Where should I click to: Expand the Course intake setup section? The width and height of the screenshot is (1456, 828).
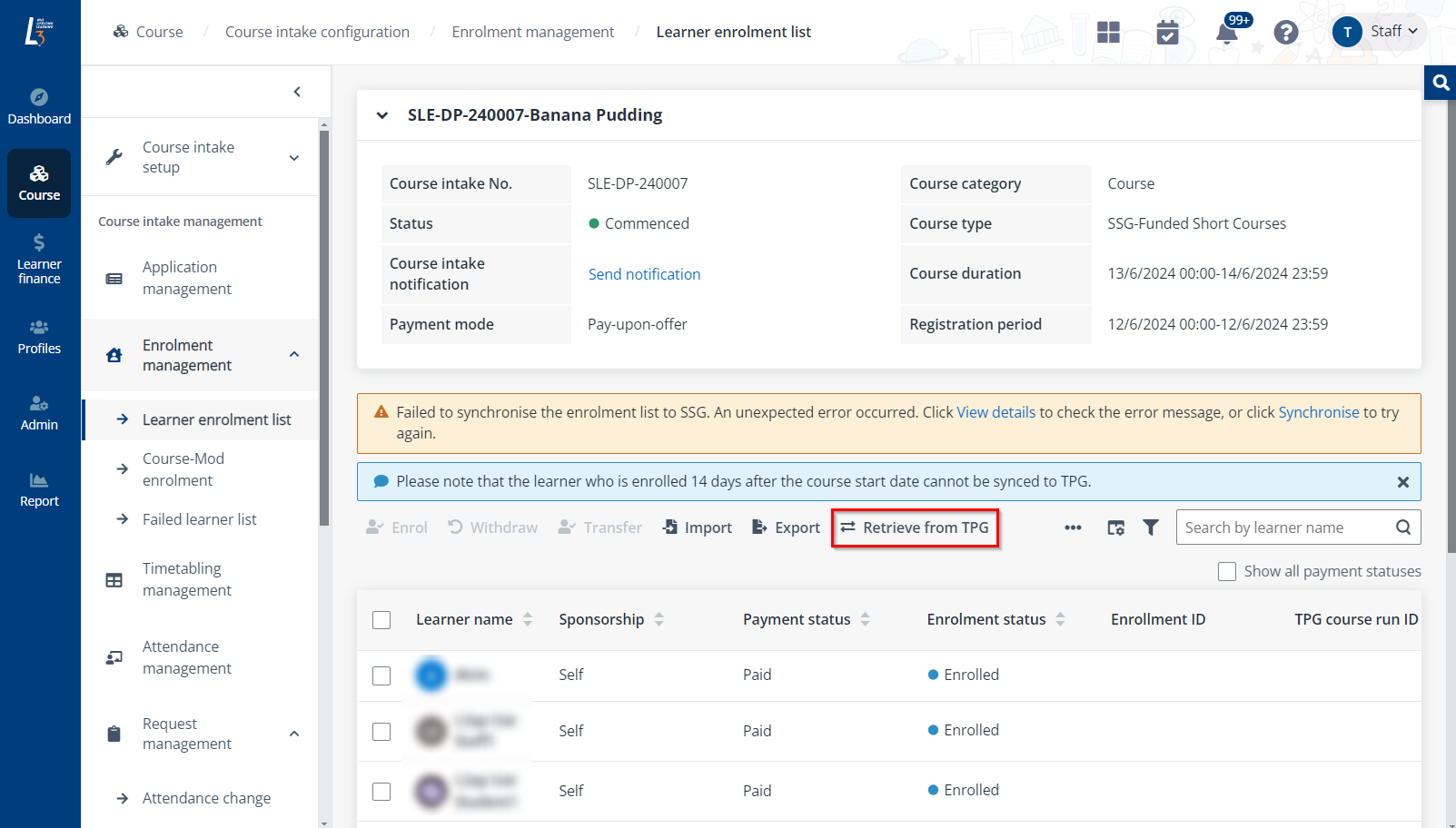(x=294, y=158)
